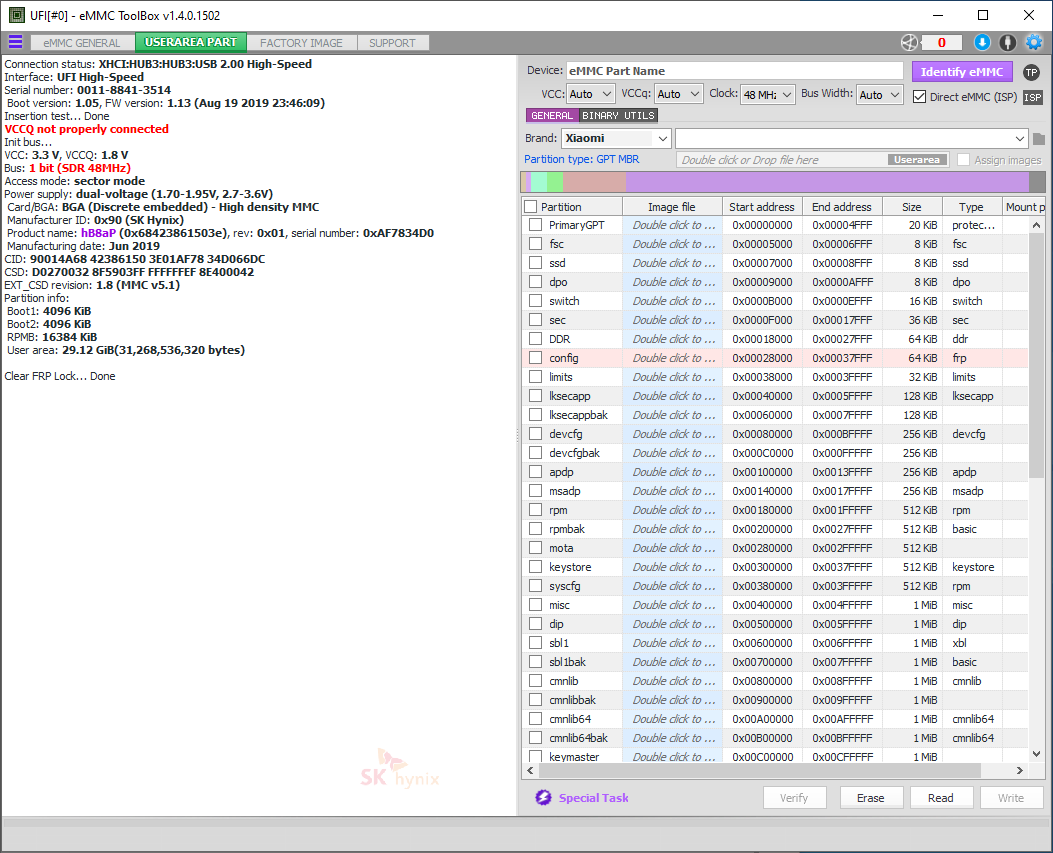1053x853 pixels.
Task: Click the light green partition map segment
Action: coord(555,182)
